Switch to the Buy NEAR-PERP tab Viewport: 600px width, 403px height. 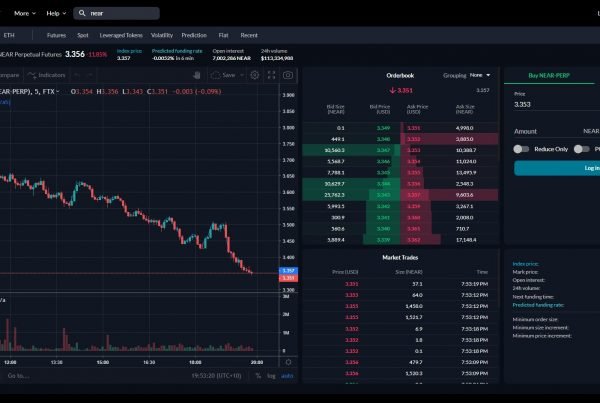[x=549, y=75]
